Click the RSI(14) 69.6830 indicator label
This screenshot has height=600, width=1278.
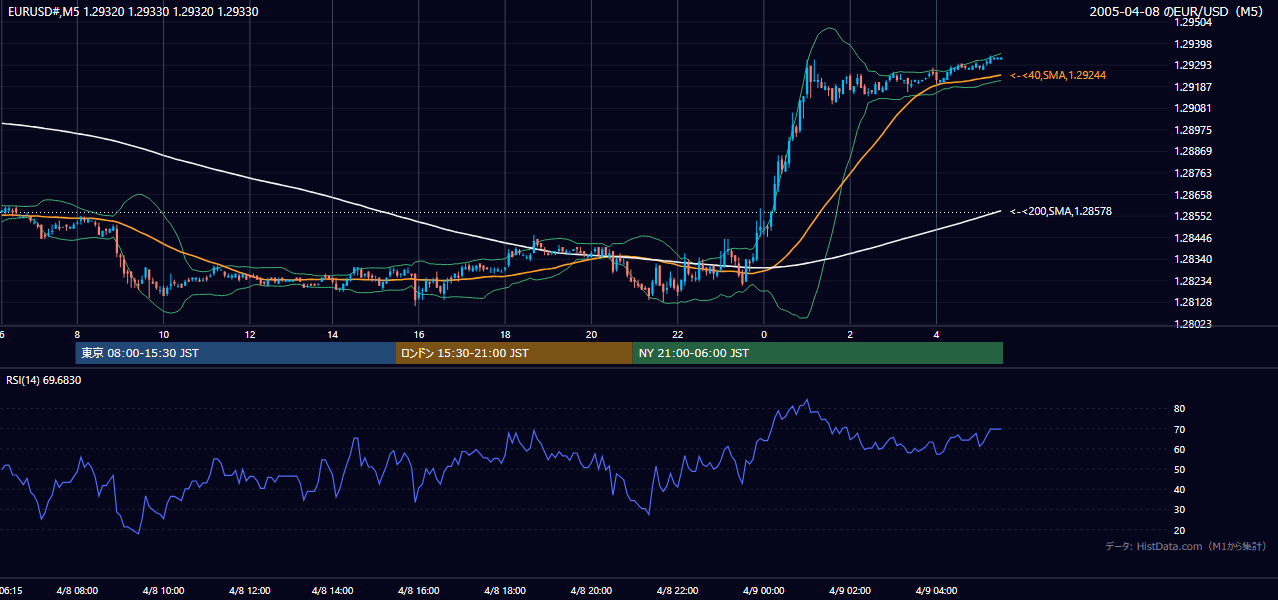[x=44, y=380]
